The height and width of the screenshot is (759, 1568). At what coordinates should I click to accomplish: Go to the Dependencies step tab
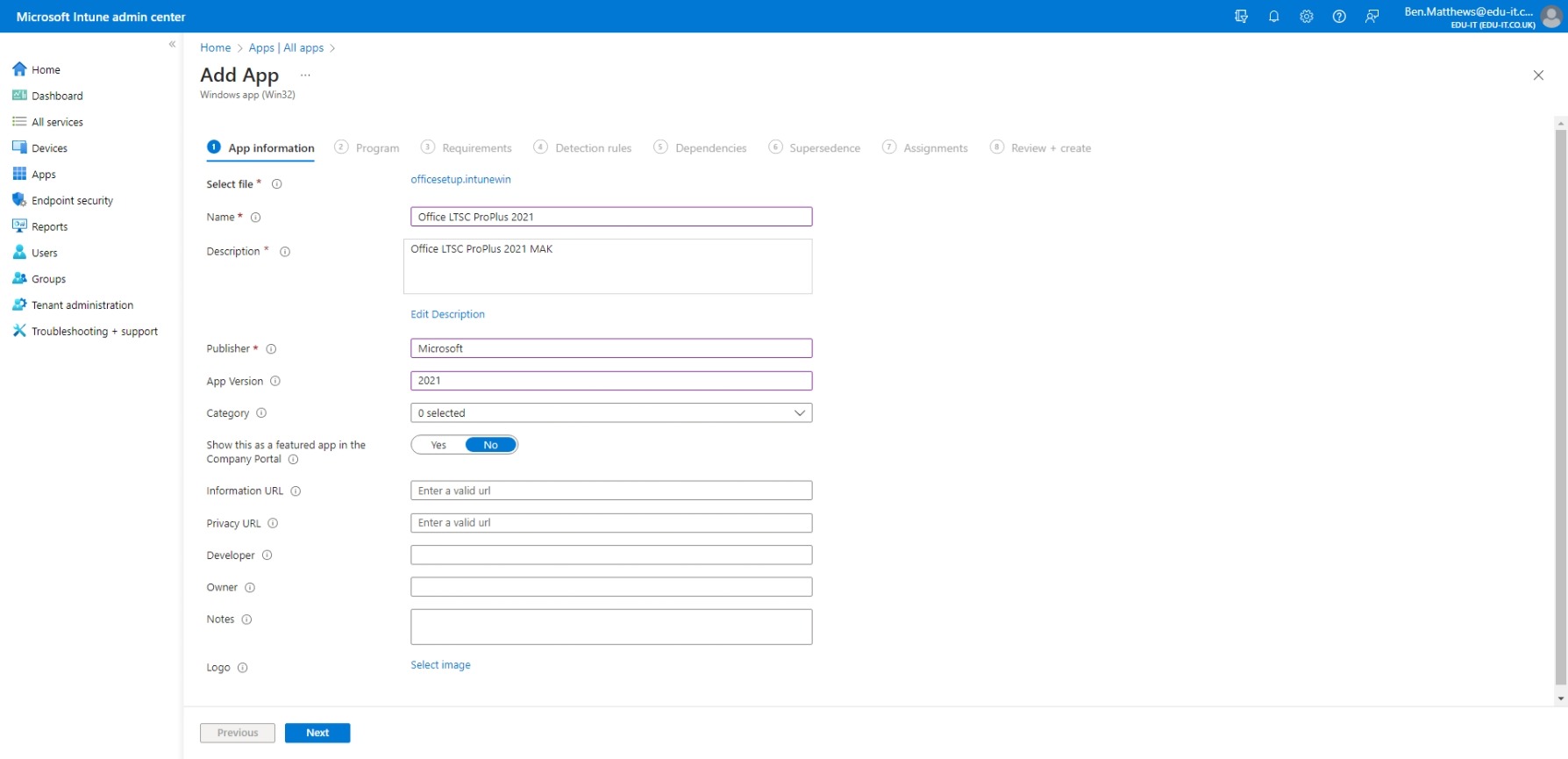point(700,148)
